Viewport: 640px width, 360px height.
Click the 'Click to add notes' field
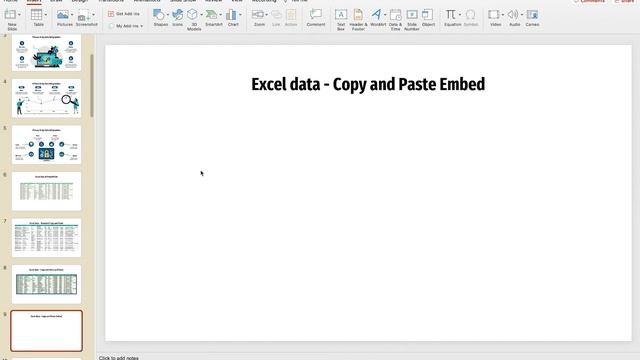(119, 358)
